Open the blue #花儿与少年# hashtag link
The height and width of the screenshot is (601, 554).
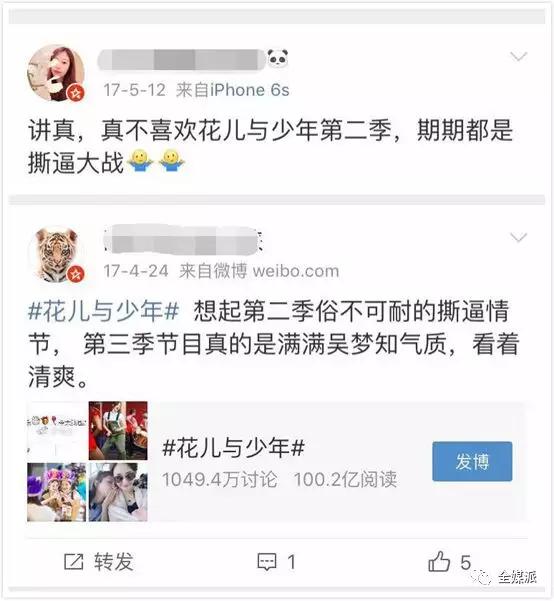(104, 310)
